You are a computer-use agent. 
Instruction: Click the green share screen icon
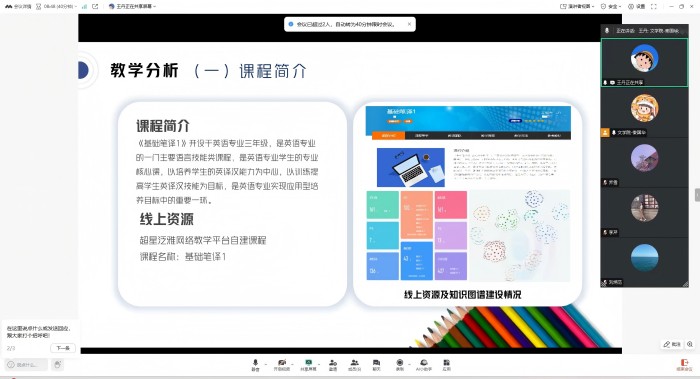[308, 364]
